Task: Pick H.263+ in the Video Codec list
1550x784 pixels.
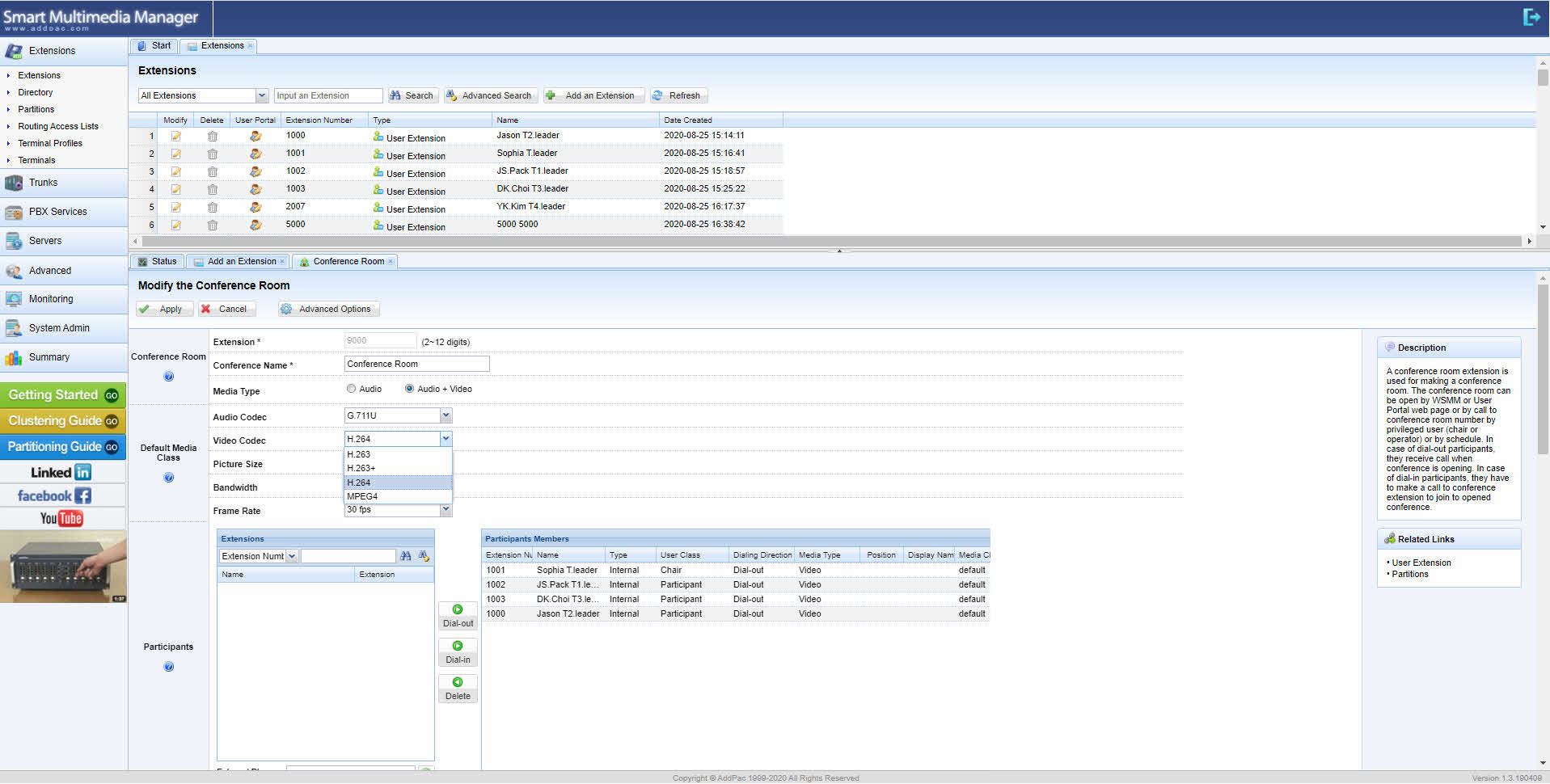Action: (361, 468)
